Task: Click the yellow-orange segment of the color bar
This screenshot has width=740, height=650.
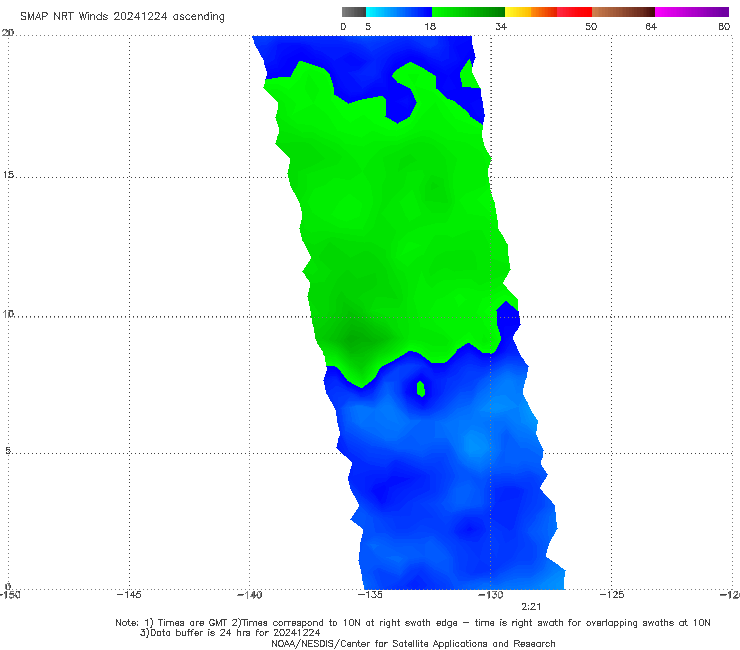Action: coord(531,12)
